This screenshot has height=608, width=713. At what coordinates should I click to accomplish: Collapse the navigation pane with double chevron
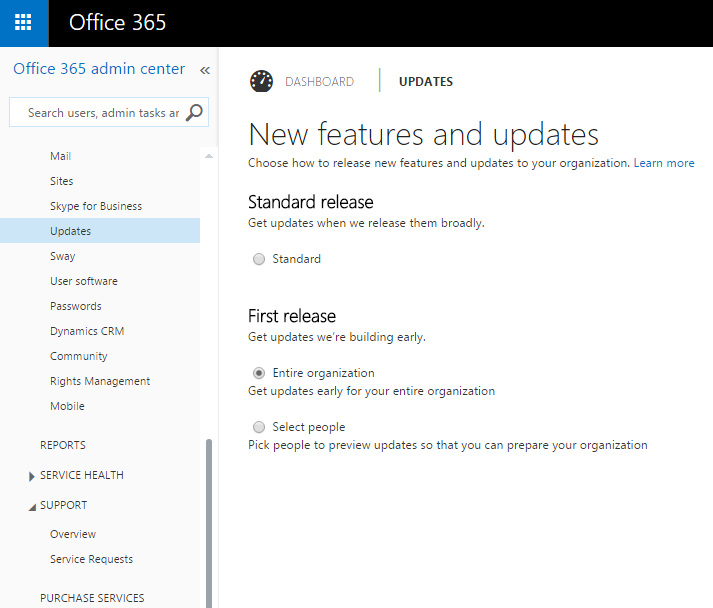tap(205, 70)
